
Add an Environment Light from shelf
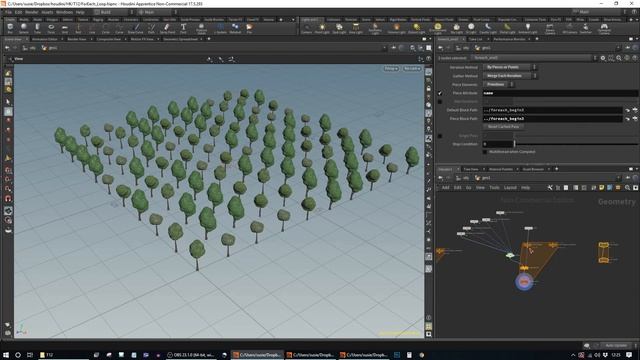coord(438,28)
